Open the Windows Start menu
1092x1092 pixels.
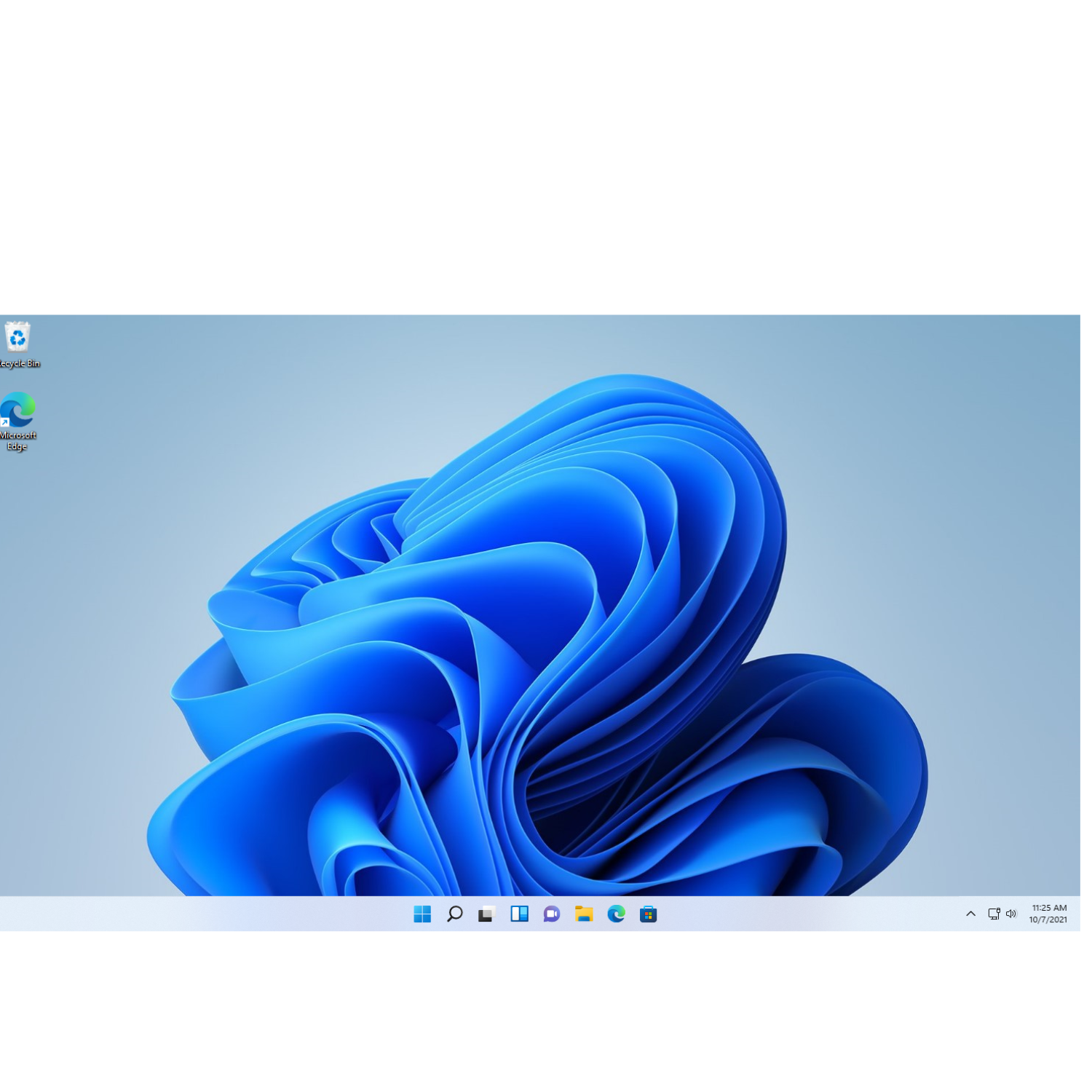point(422,914)
